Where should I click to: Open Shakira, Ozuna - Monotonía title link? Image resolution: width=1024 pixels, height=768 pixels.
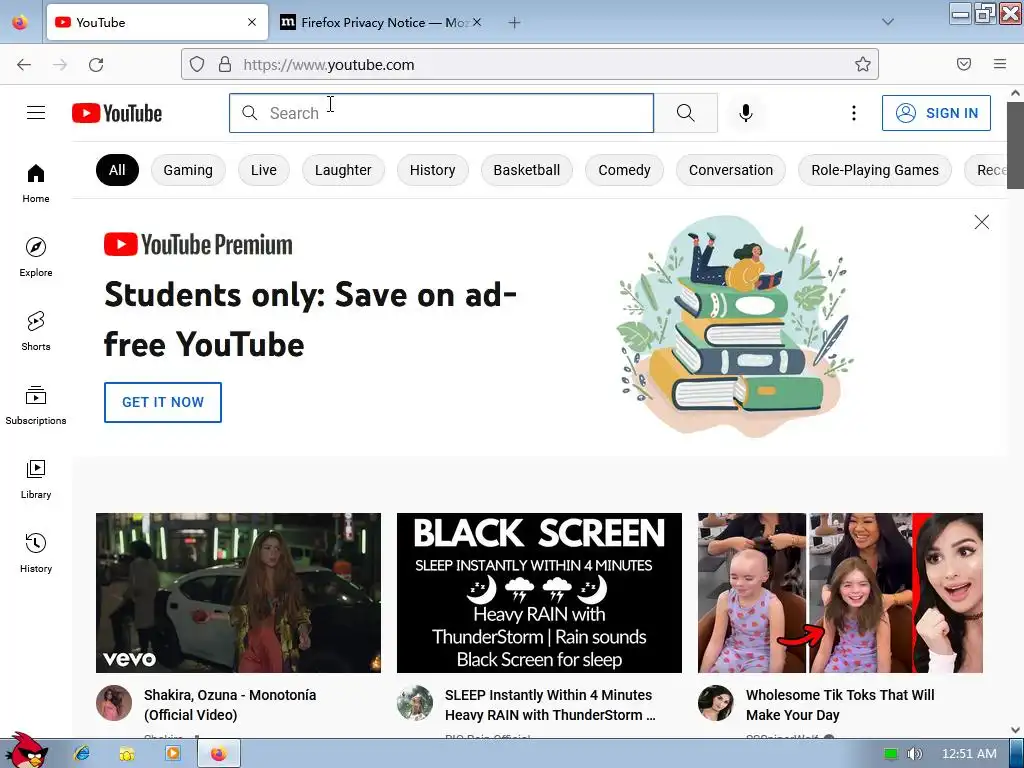(230, 705)
